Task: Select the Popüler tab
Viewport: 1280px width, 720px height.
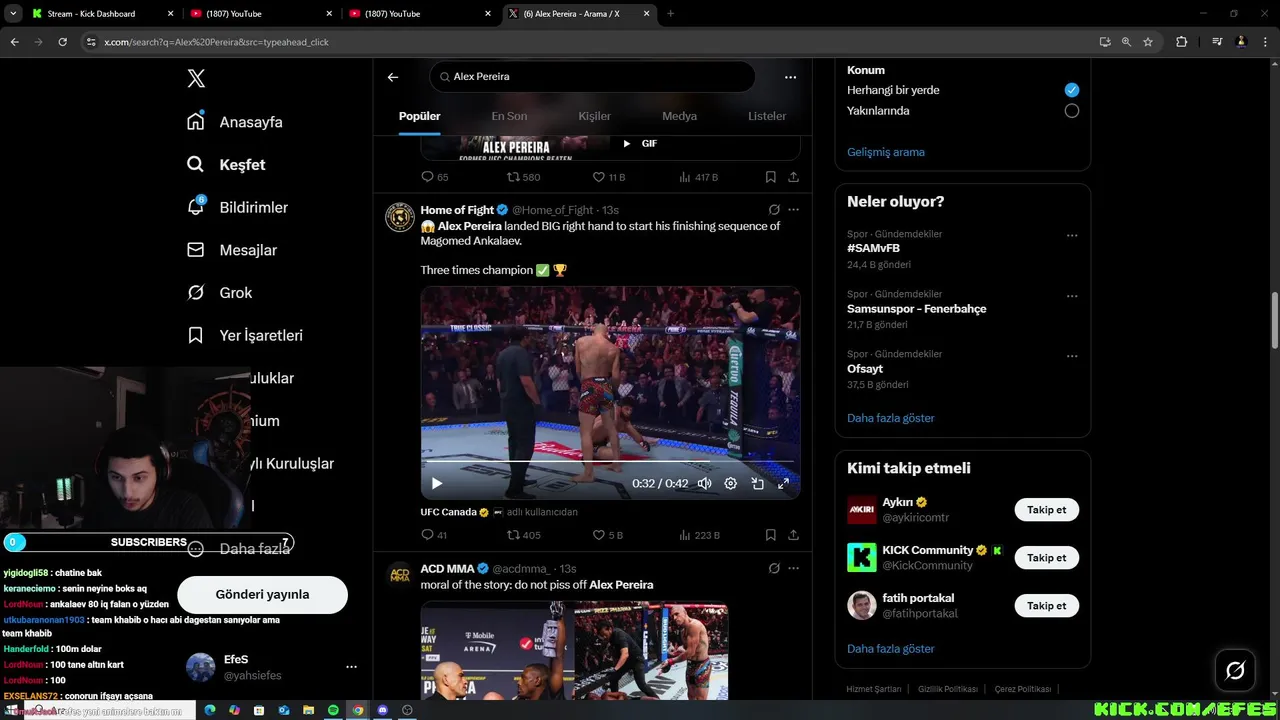Action: pos(420,116)
